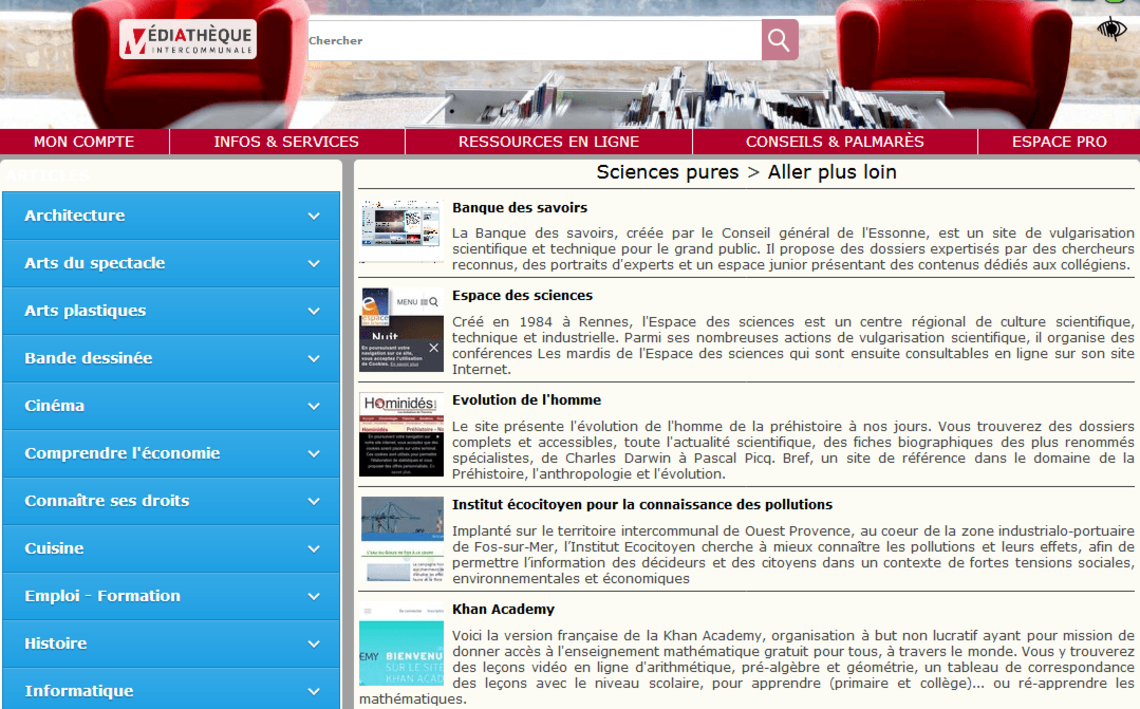1140x709 pixels.
Task: Click the magnifying glass search button
Action: tap(779, 40)
